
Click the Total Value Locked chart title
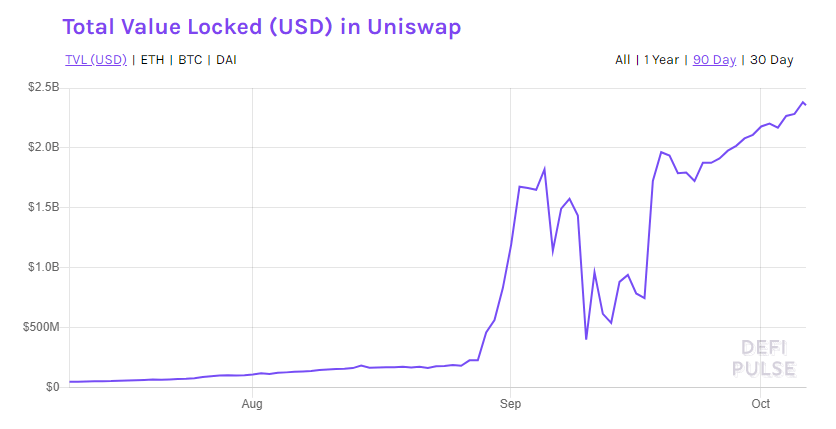[262, 27]
